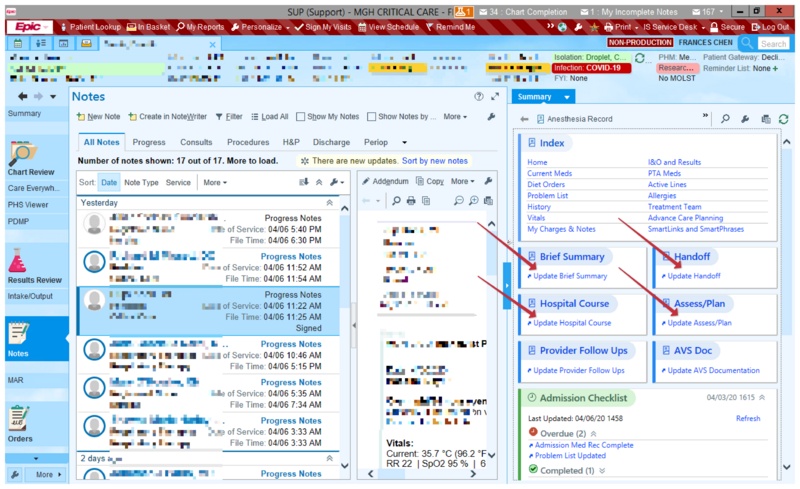Click Create in NoteWriter
Screen dimensions: 800x489
tap(168, 116)
